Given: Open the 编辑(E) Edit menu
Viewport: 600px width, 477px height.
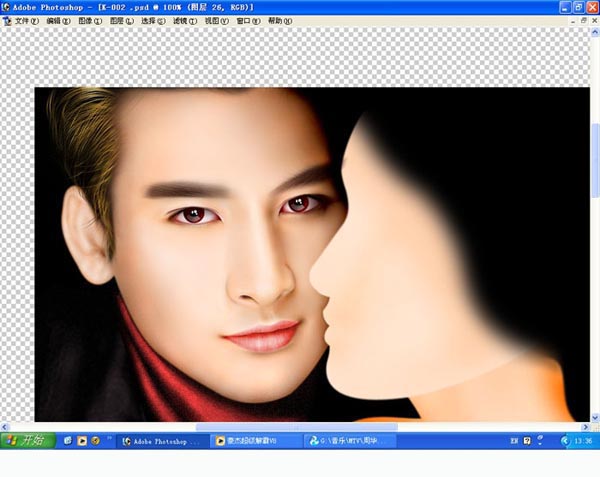Looking at the screenshot, I should [x=58, y=21].
